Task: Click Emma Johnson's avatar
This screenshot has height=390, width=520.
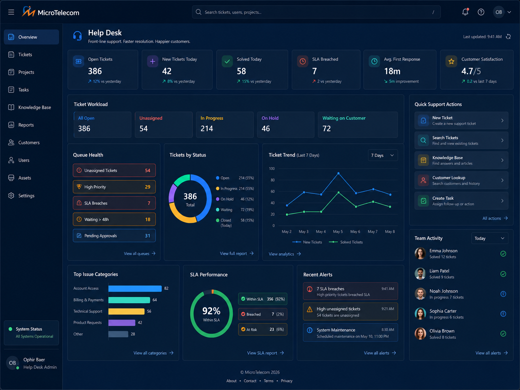Action: [420, 253]
